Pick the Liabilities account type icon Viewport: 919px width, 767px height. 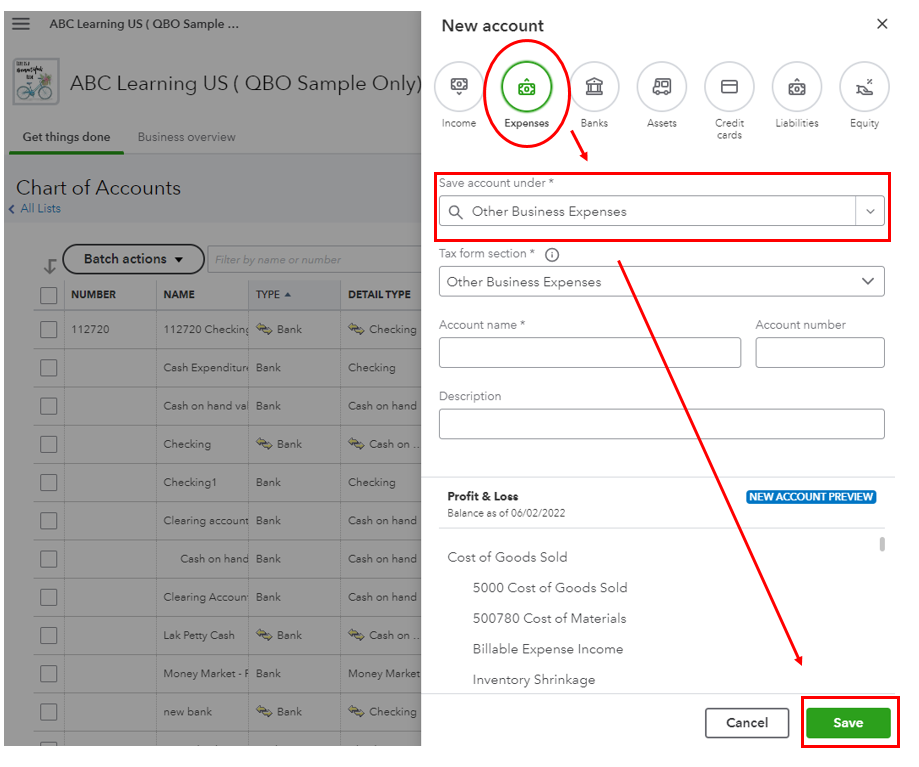point(797,87)
